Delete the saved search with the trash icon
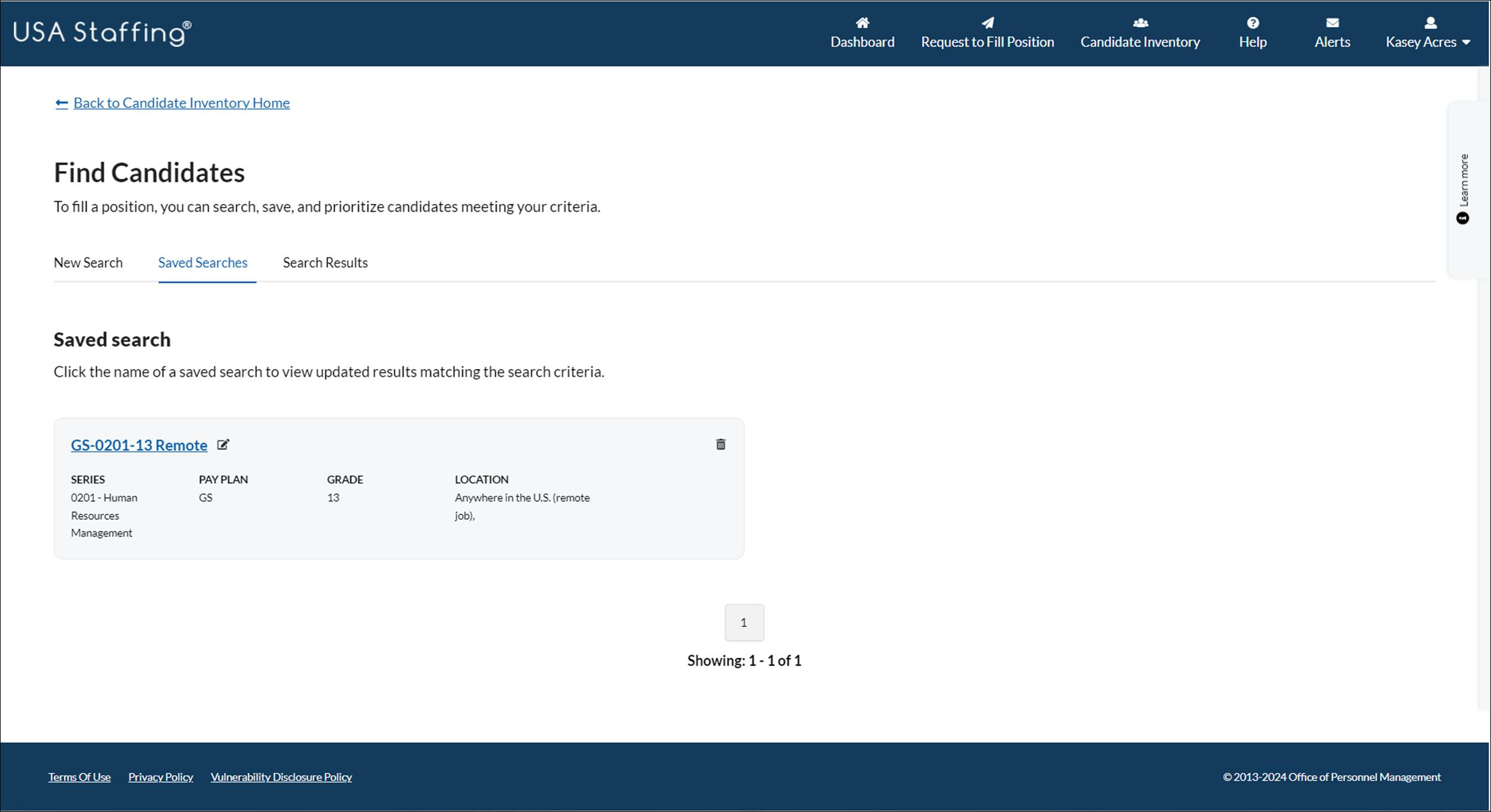Screen dimensions: 1491x812 [720, 444]
